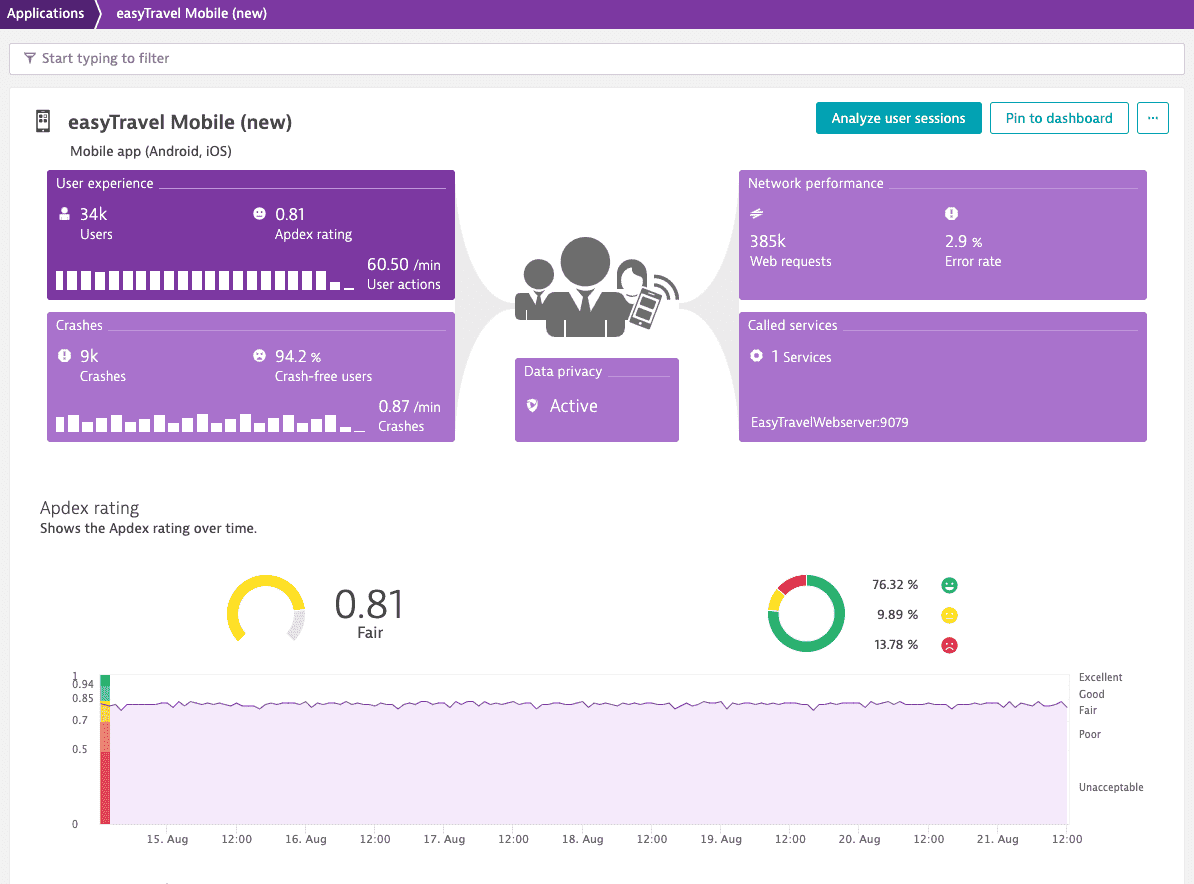
Task: Click the Services gear icon
Action: 756,356
